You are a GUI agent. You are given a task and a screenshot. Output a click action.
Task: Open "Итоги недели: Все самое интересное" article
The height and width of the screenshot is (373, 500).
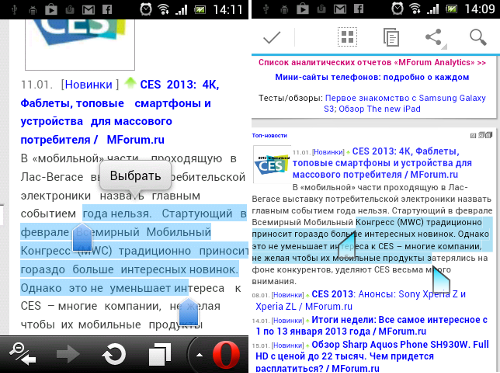click(371, 325)
